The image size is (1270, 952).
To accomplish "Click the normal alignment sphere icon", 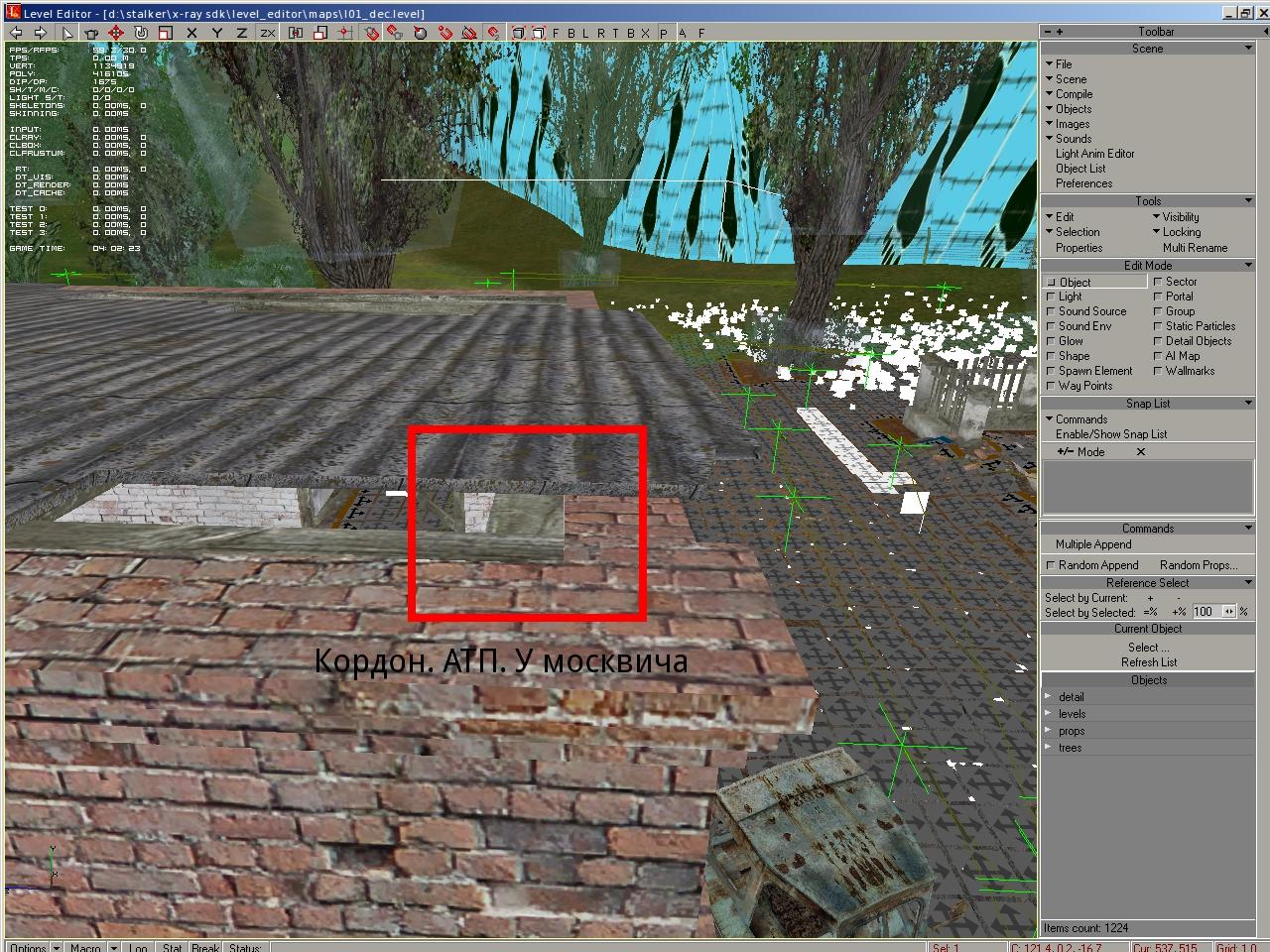I will (x=421, y=33).
